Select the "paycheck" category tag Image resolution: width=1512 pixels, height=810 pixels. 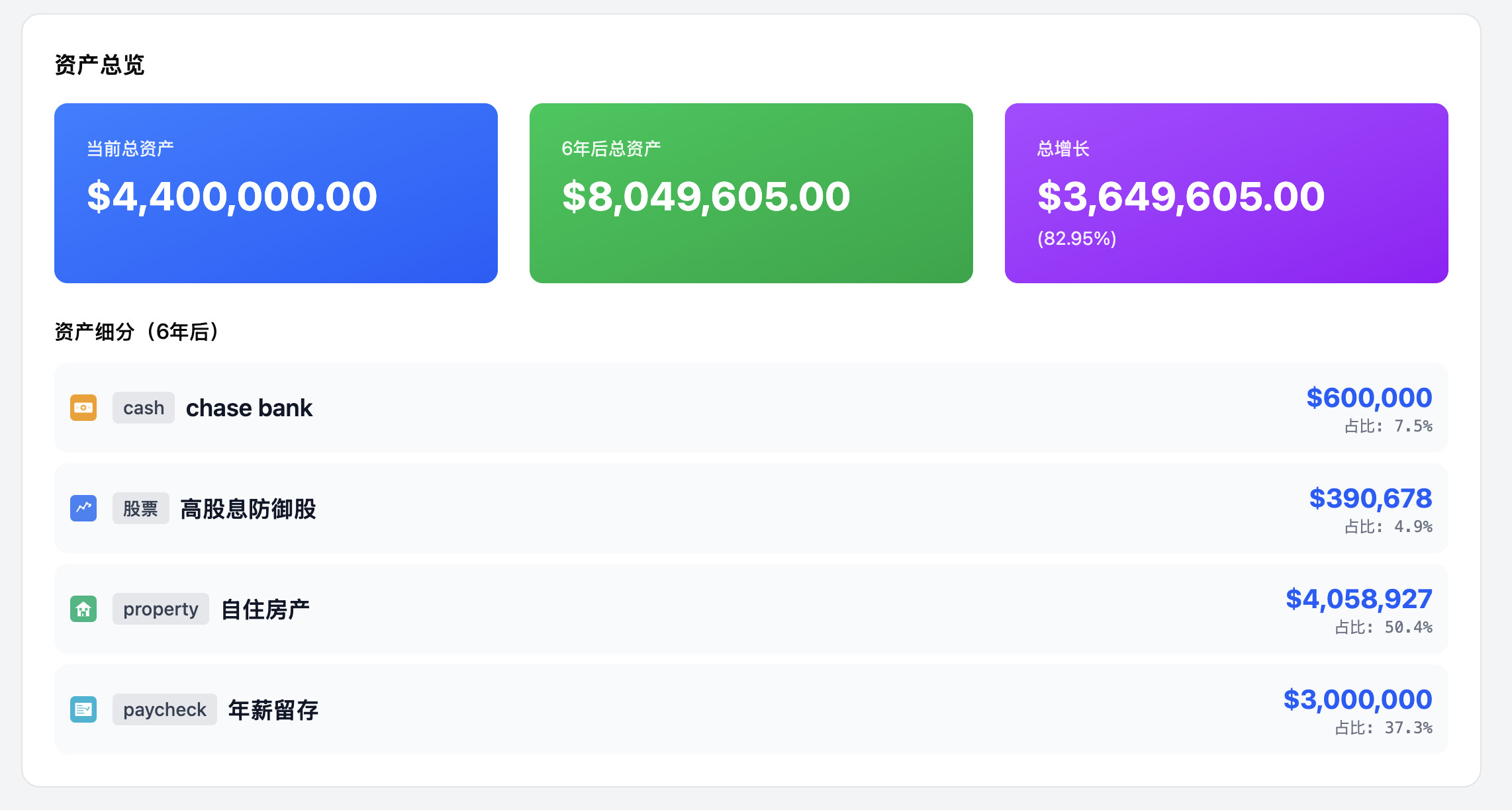(165, 709)
